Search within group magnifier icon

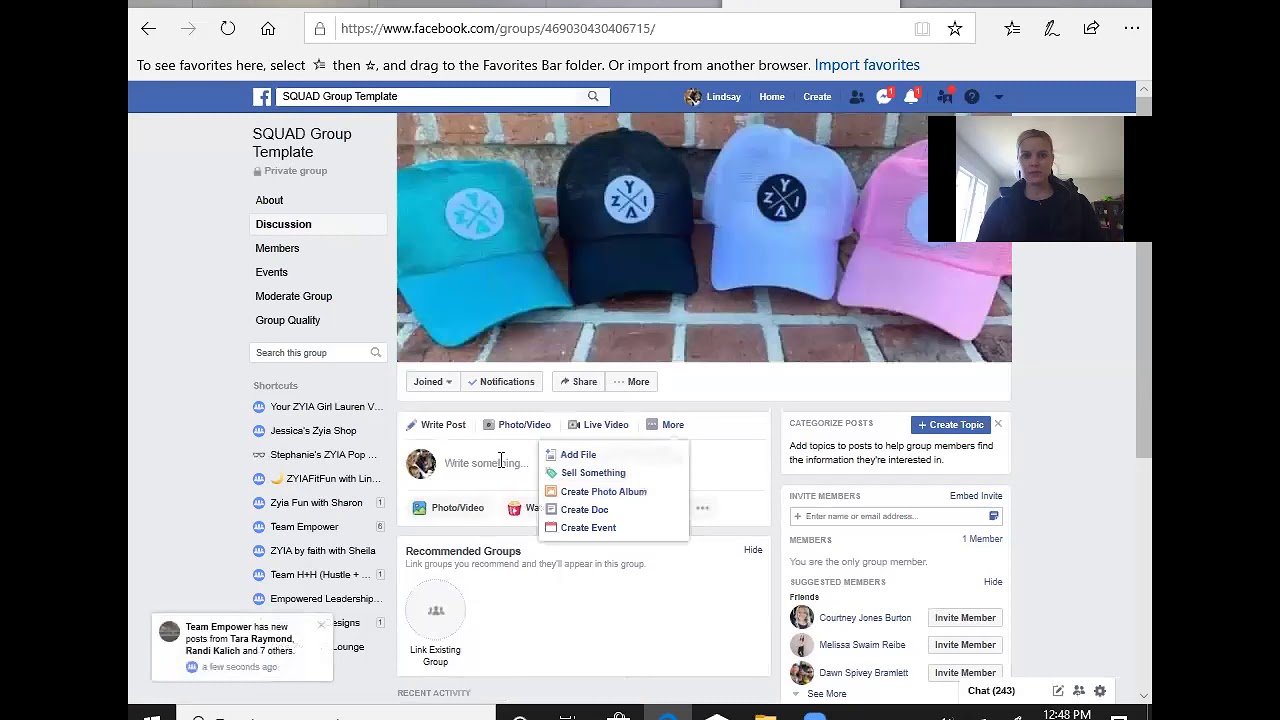[x=375, y=353]
